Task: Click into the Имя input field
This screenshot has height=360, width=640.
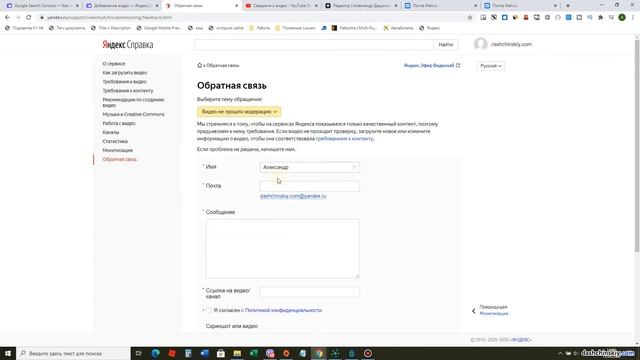Action: (x=310, y=167)
